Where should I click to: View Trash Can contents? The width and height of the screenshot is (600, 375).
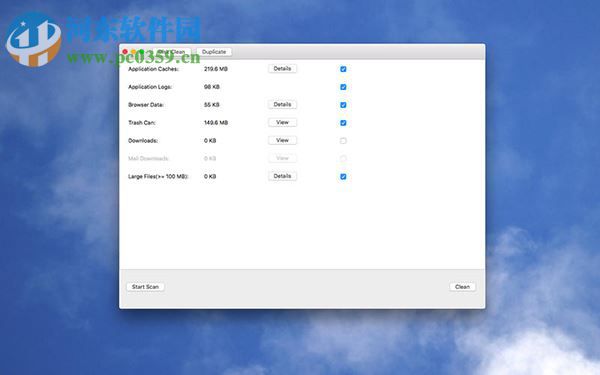click(x=282, y=122)
